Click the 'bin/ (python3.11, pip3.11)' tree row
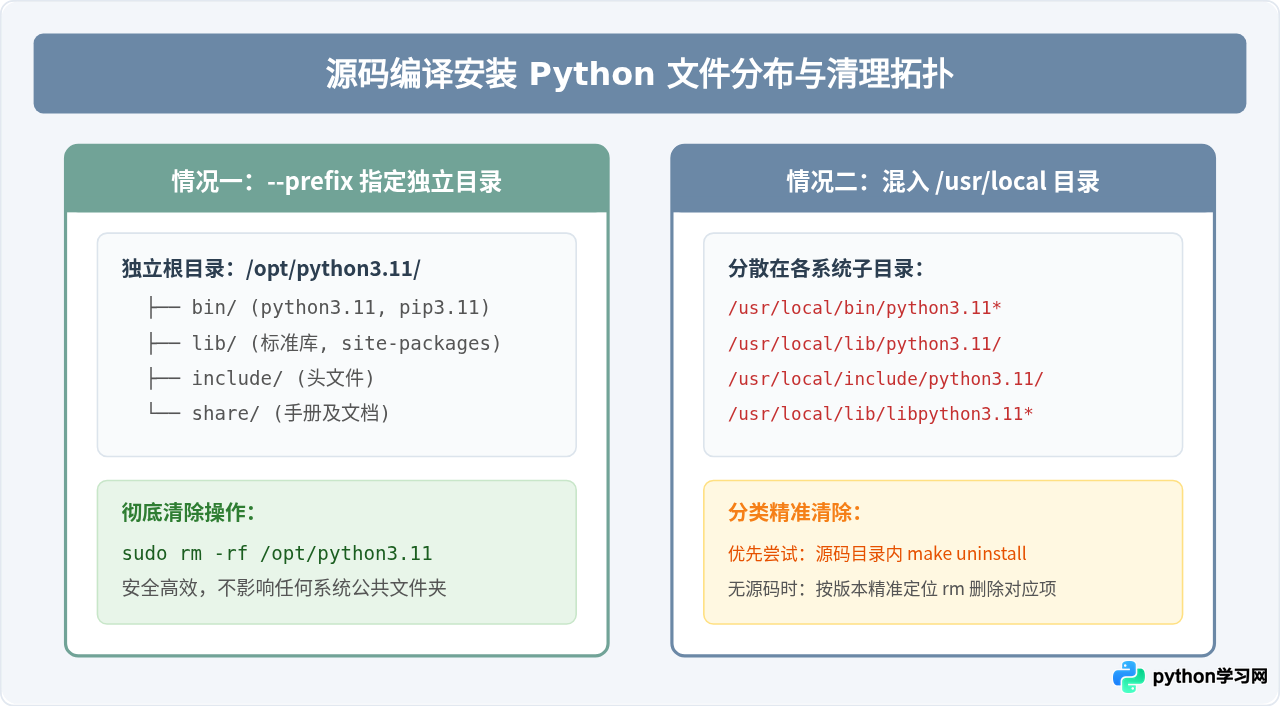The width and height of the screenshot is (1280, 706). point(319,308)
